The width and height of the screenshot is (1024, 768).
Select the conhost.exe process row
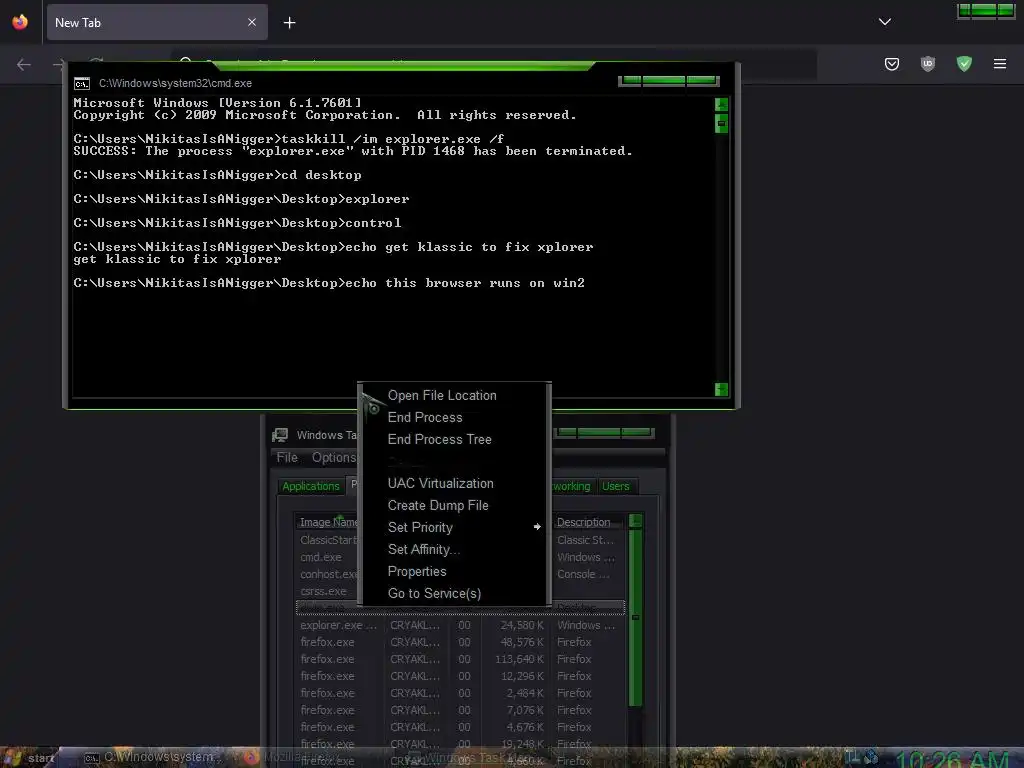(x=328, y=574)
